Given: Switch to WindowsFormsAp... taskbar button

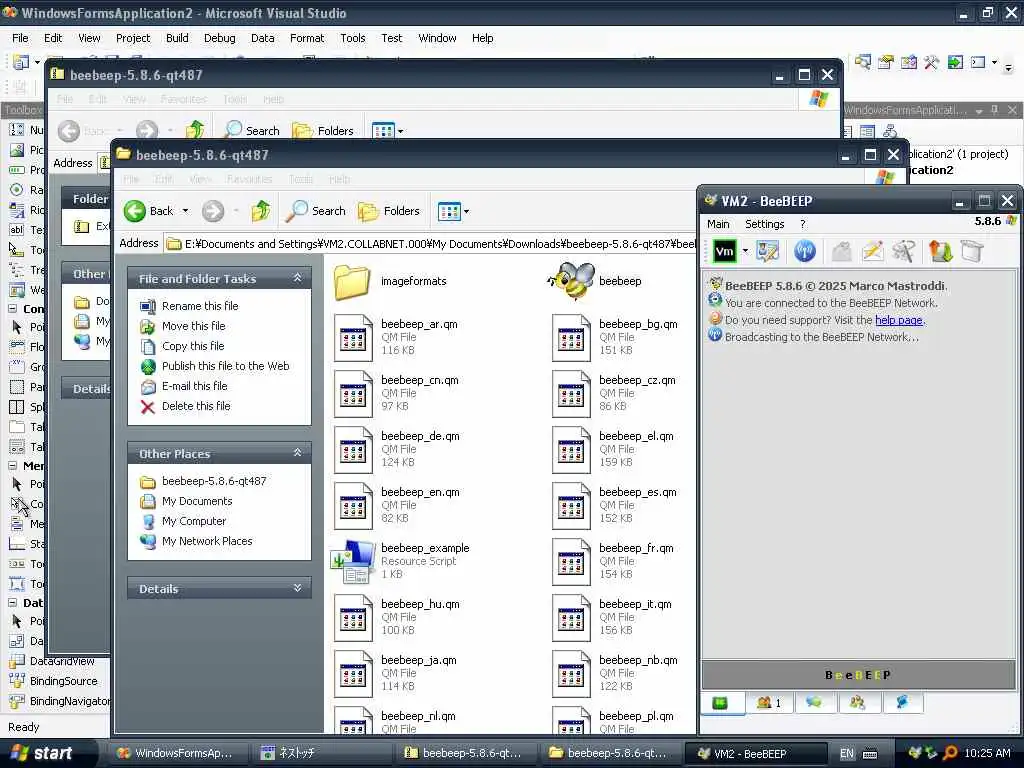Looking at the screenshot, I should point(175,753).
